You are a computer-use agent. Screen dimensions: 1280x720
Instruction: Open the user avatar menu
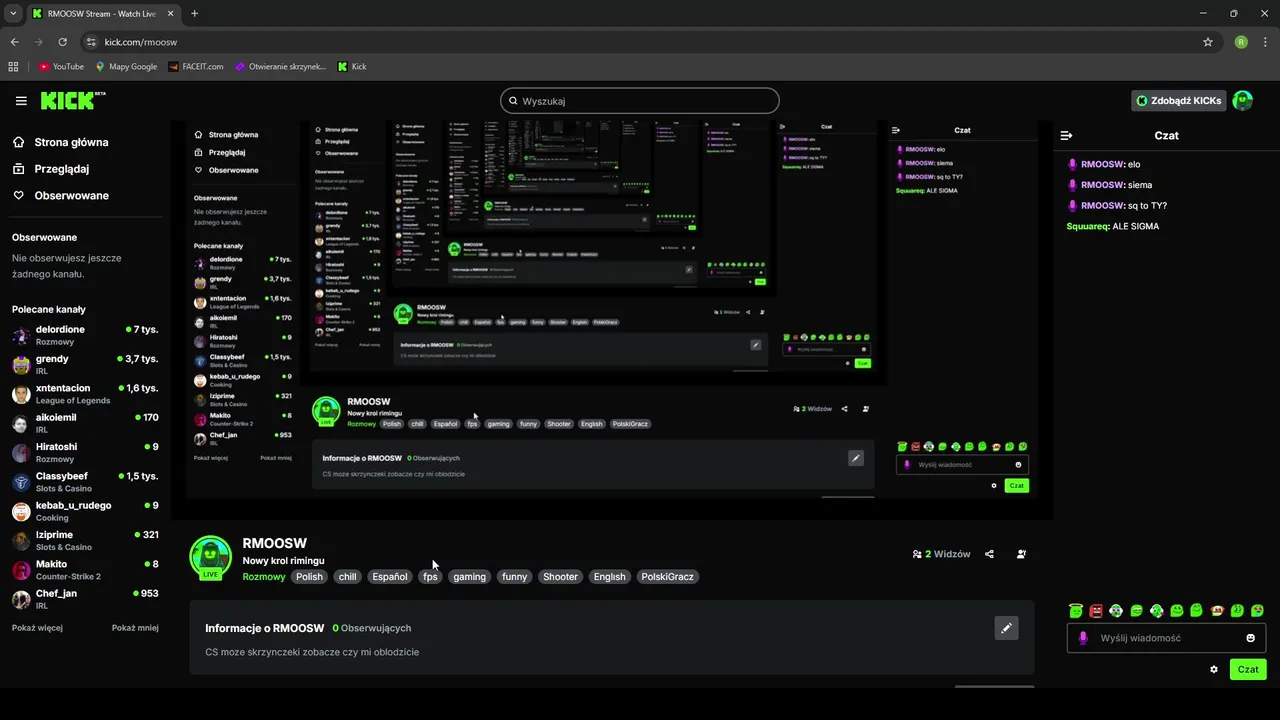click(x=1243, y=101)
